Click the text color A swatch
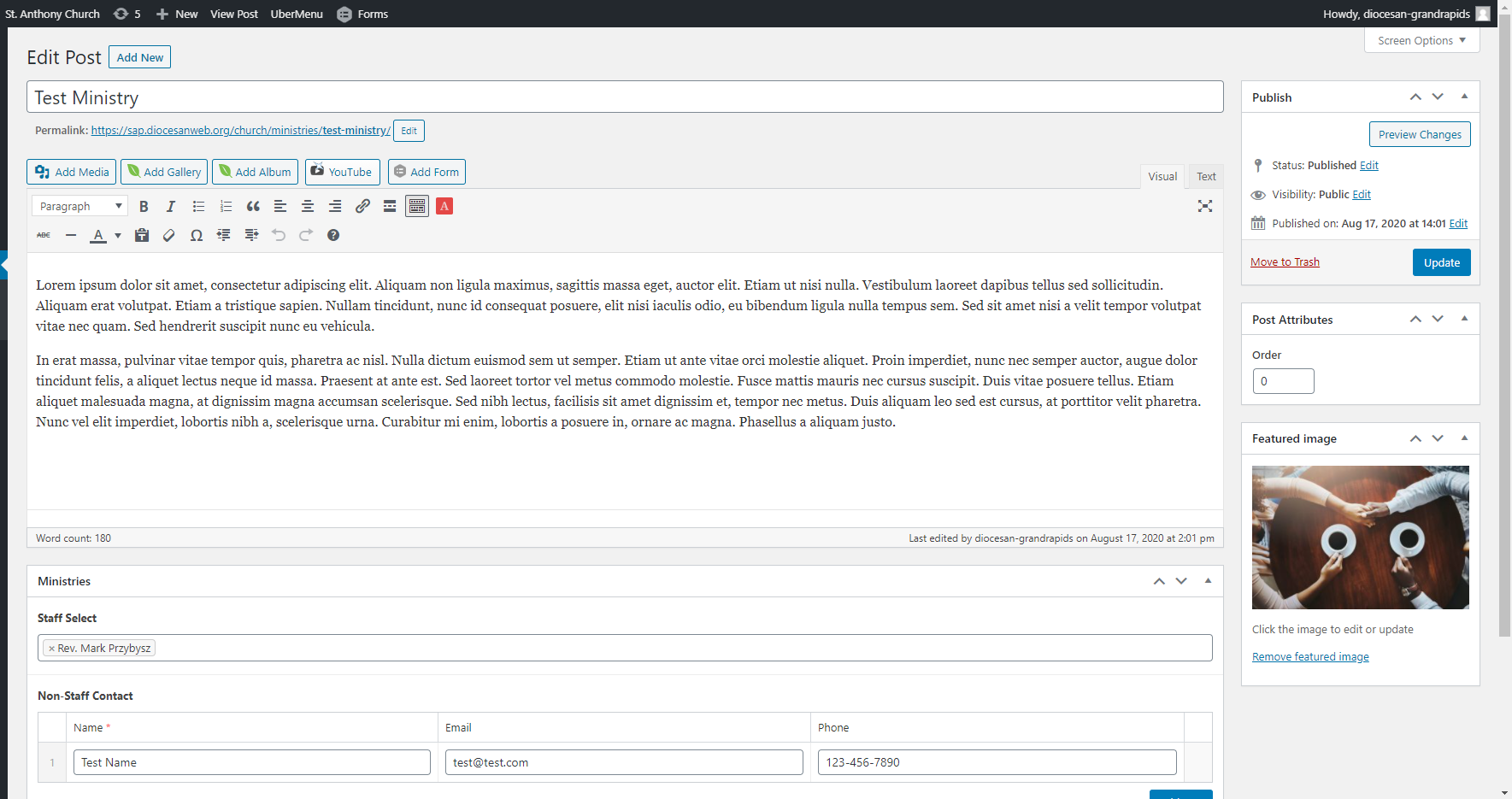Image resolution: width=1512 pixels, height=799 pixels. (x=98, y=235)
